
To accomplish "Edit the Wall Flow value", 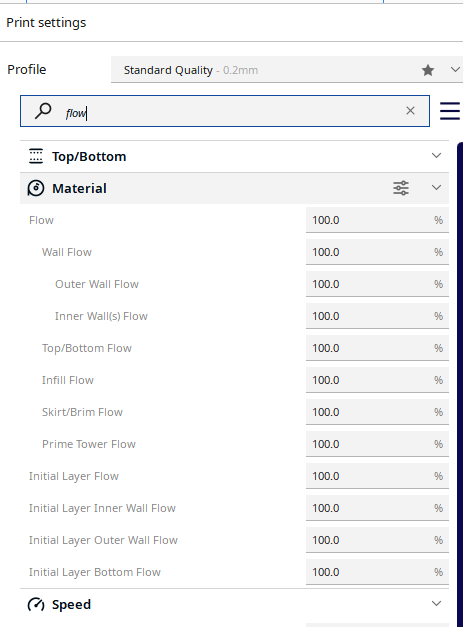I will pos(377,252).
